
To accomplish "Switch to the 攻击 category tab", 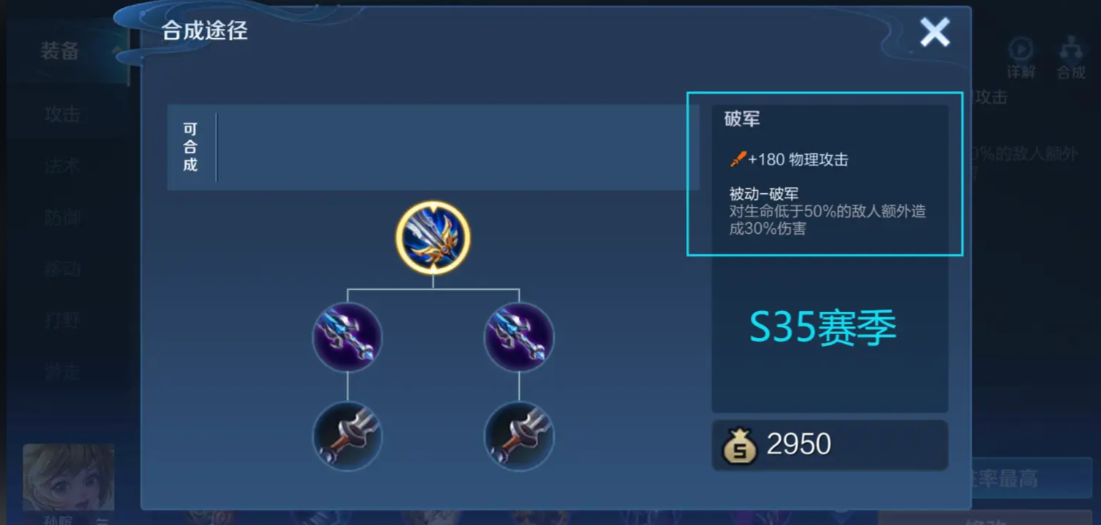I will point(62,114).
